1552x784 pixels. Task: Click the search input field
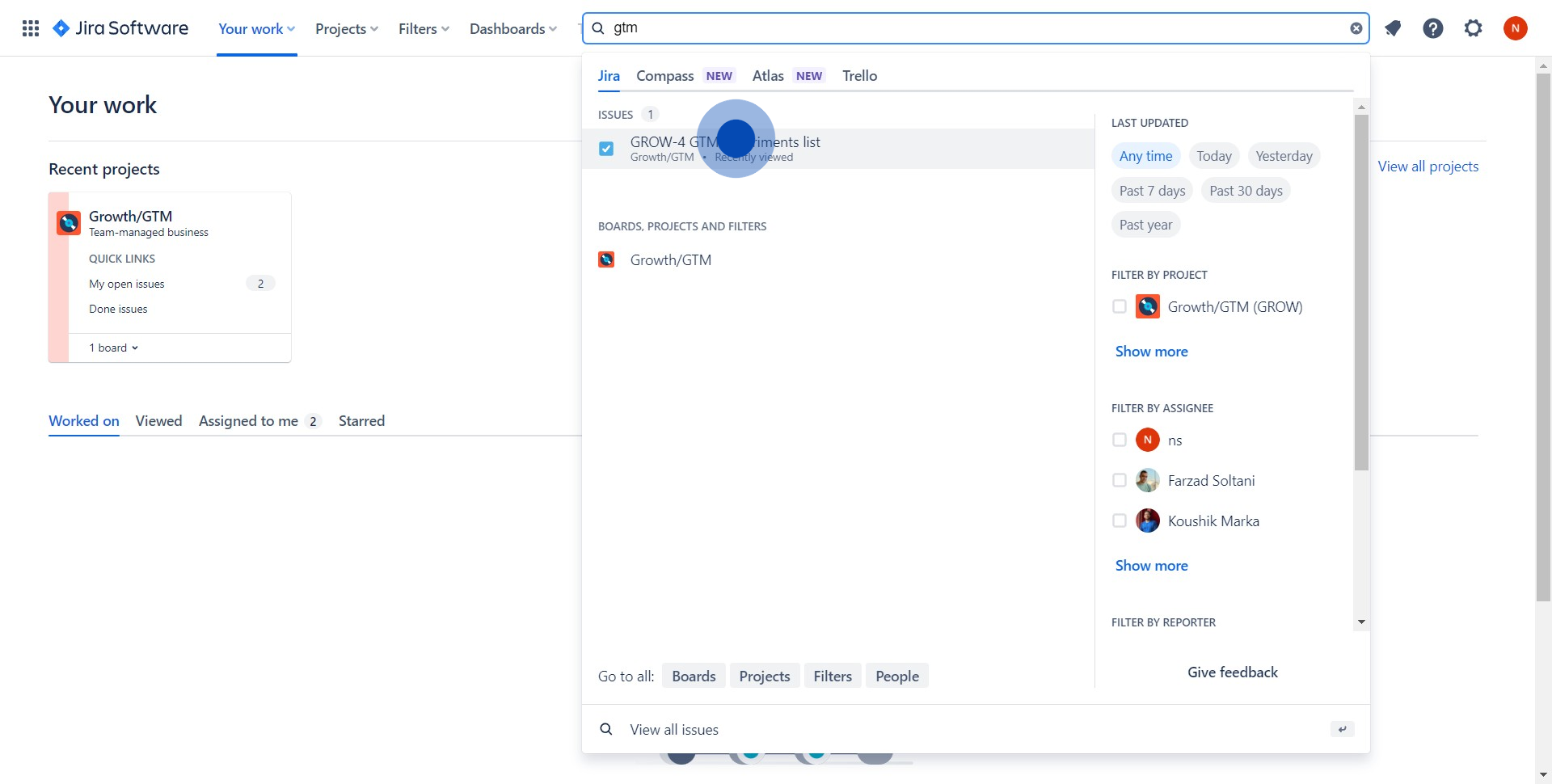(x=970, y=28)
